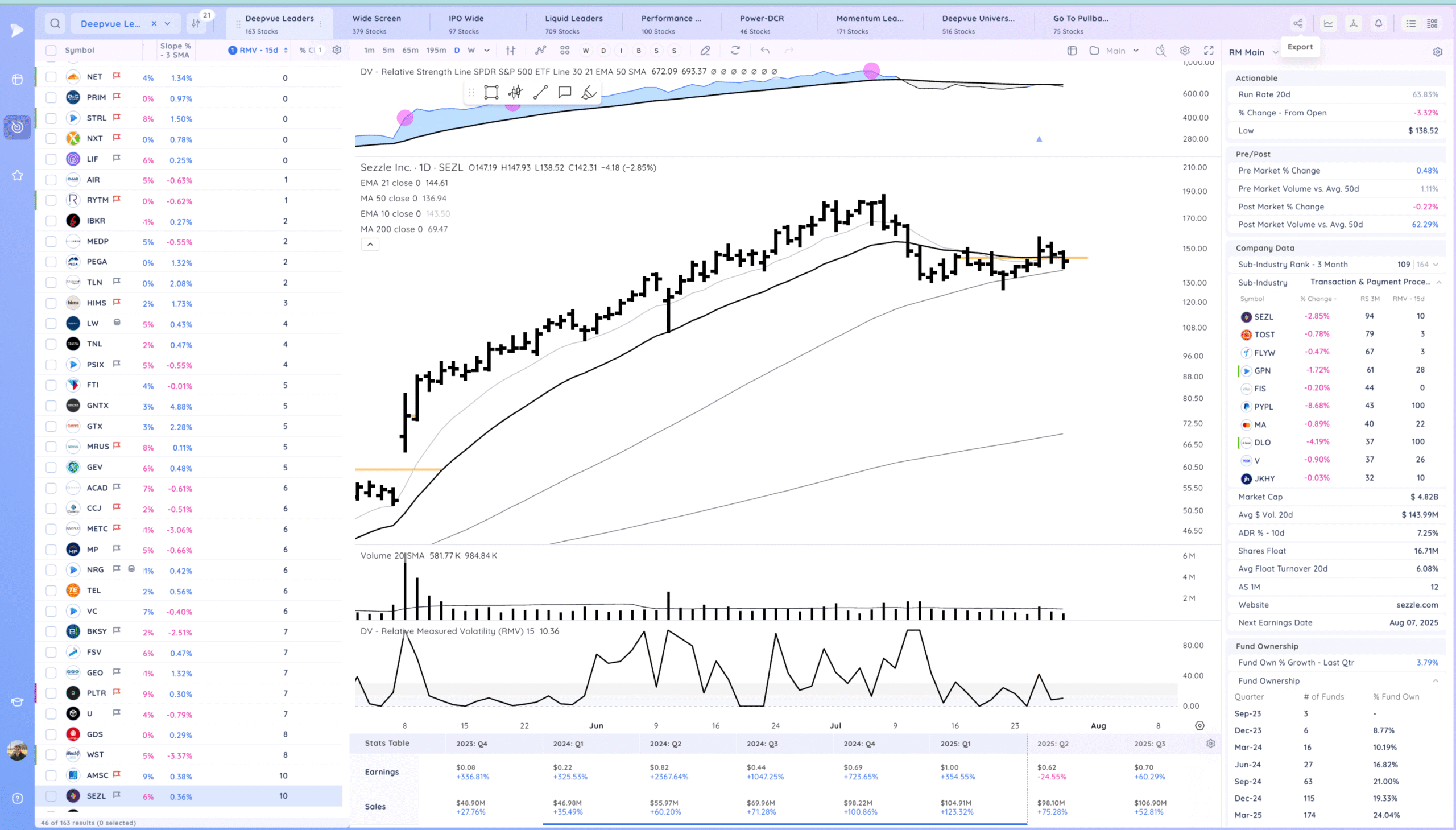Viewport: 1456px width, 830px height.
Task: Click the refresh chart icon
Action: tap(735, 51)
